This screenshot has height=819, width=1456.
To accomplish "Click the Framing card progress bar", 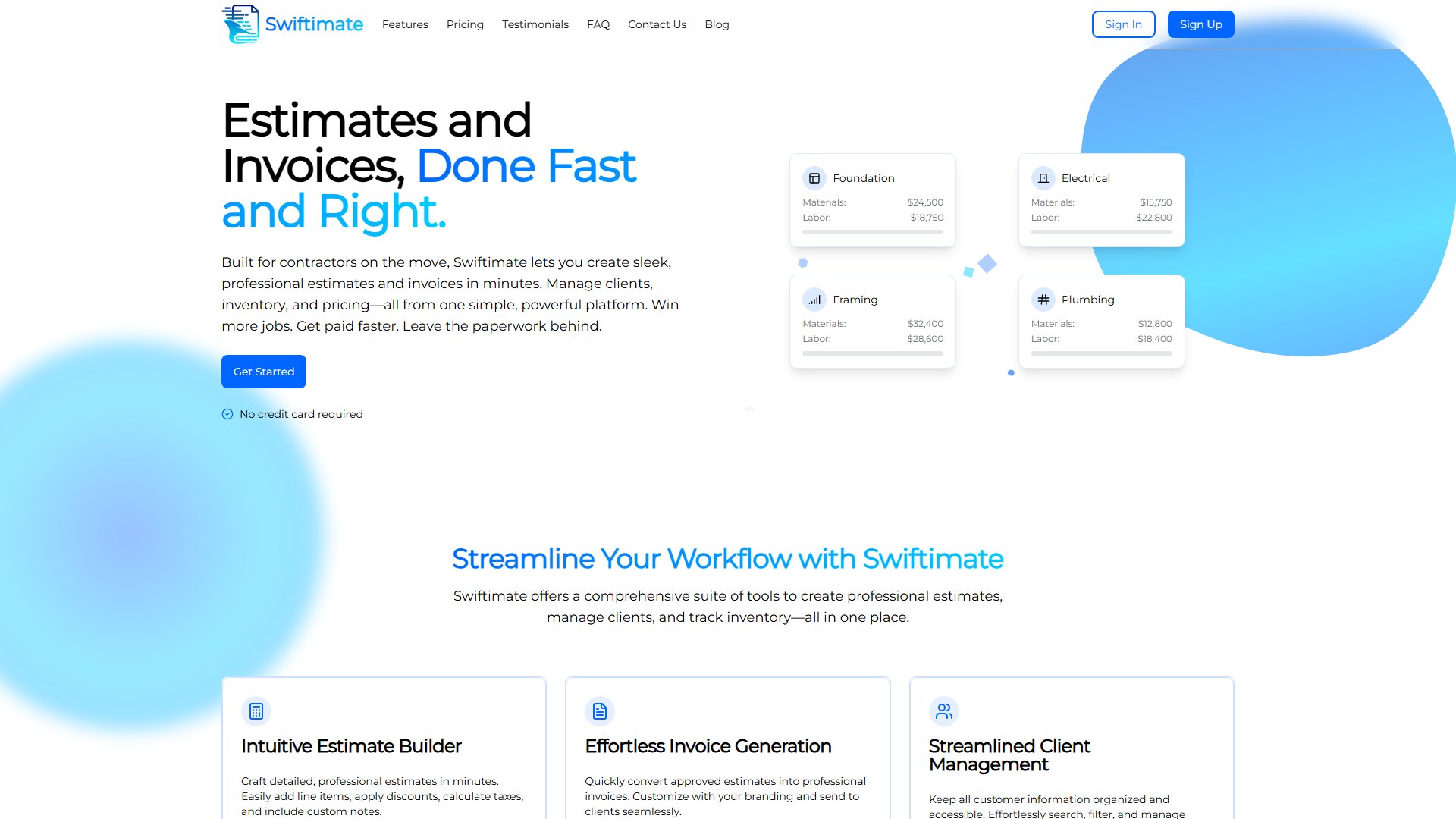I will tap(873, 353).
